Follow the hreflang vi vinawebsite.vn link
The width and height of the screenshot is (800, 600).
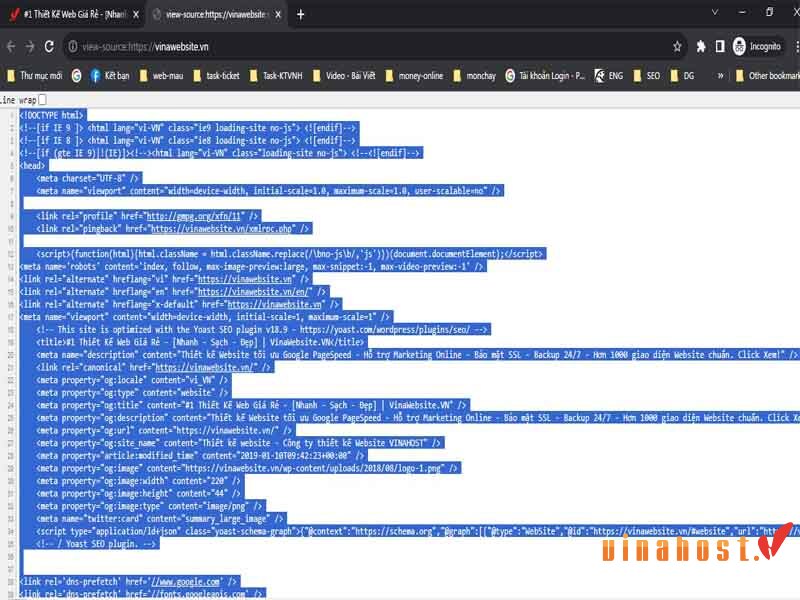pyautogui.click(x=244, y=280)
